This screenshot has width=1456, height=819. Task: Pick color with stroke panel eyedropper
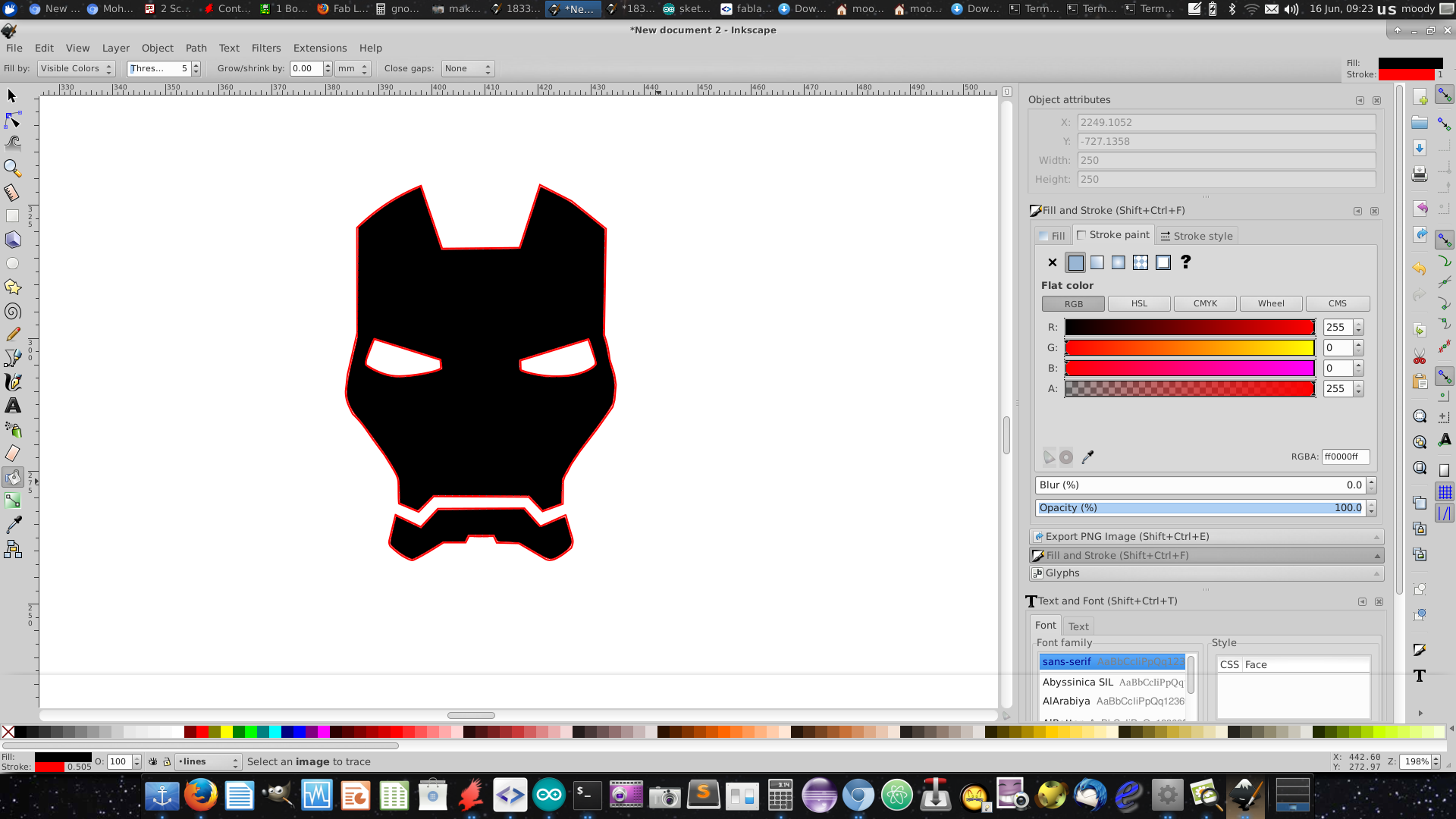[1087, 457]
